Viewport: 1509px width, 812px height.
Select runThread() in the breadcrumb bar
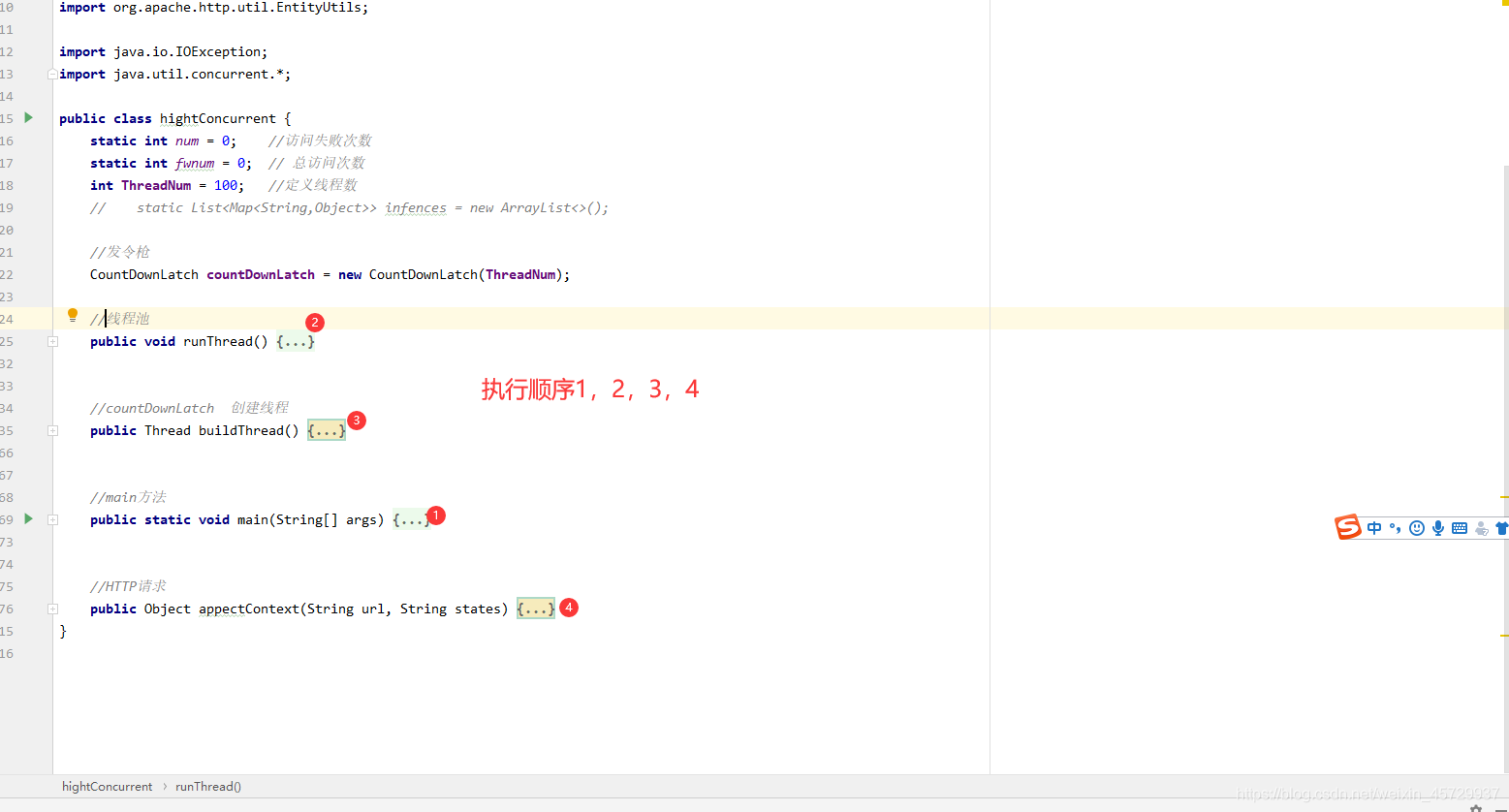point(208,786)
